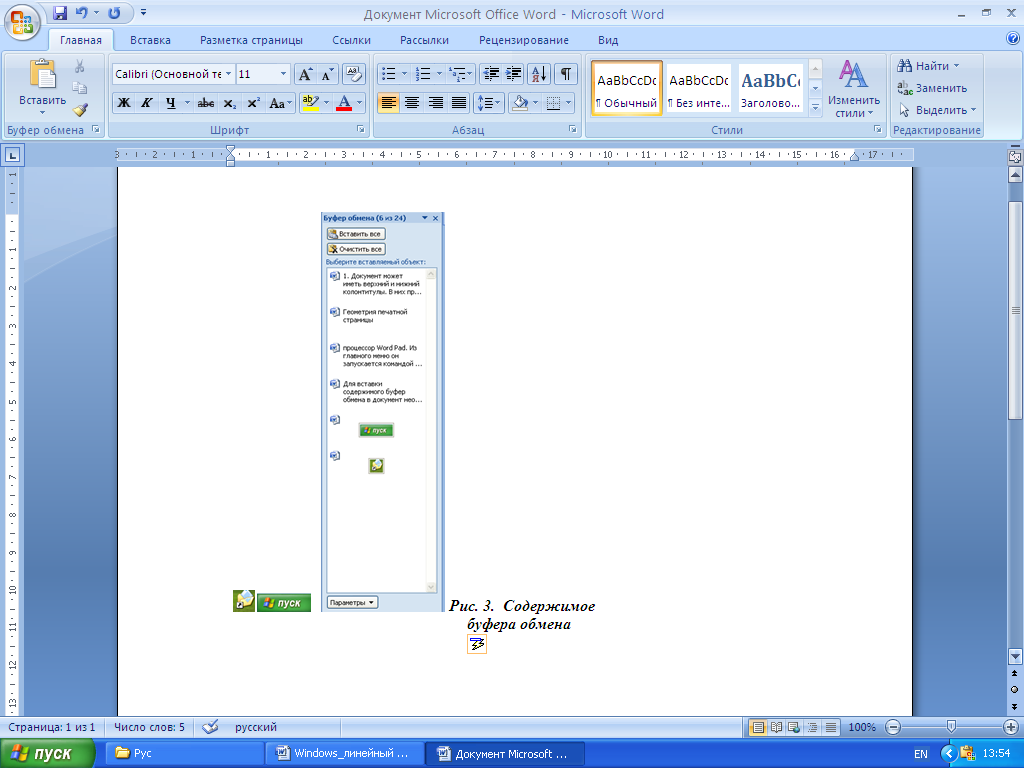Cut selection with scissors icon

click(x=80, y=66)
